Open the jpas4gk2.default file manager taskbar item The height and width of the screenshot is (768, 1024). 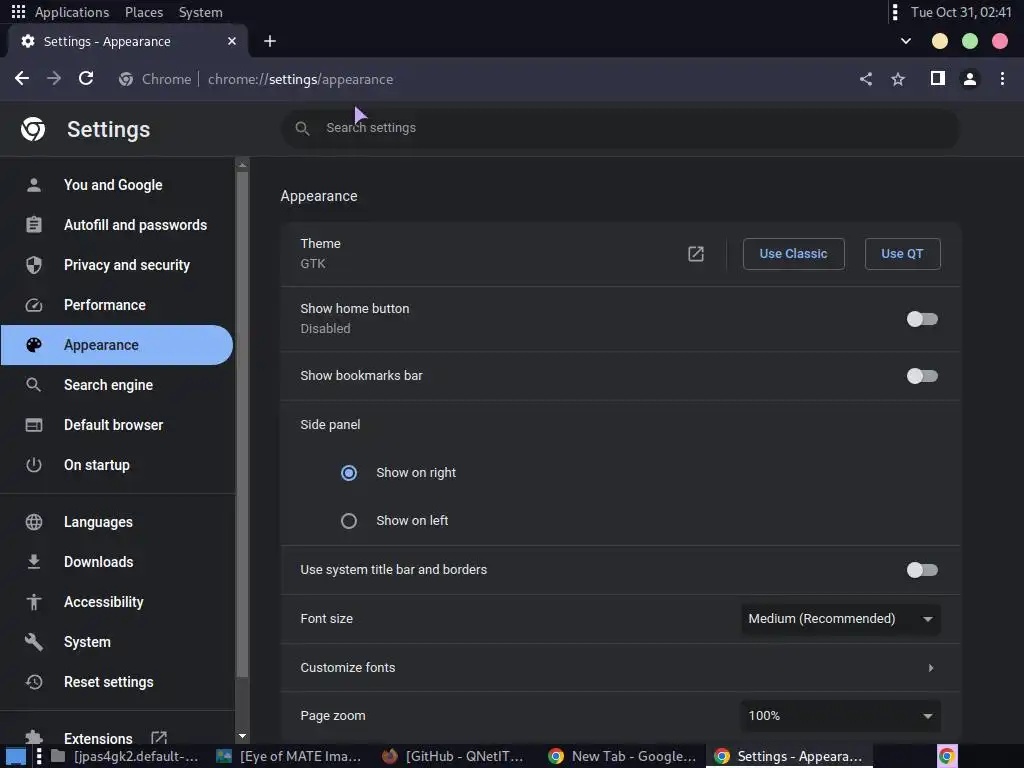click(124, 756)
